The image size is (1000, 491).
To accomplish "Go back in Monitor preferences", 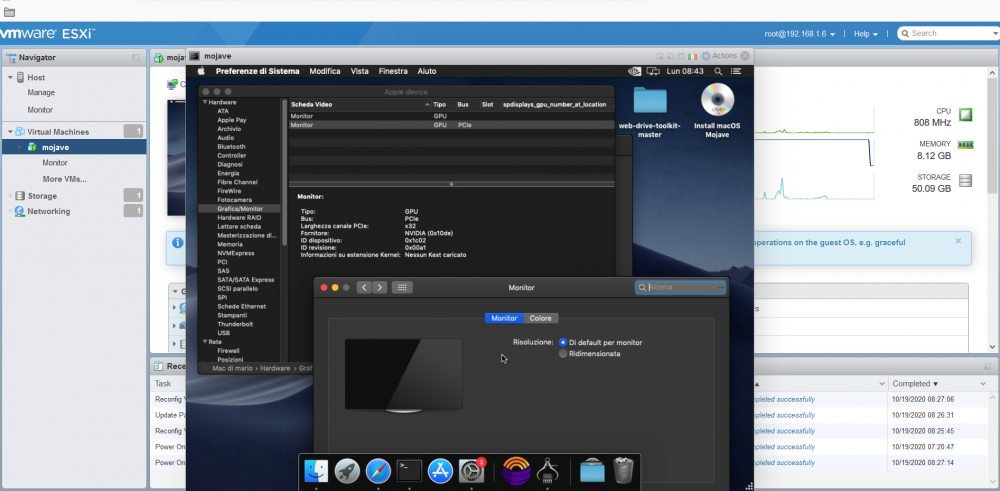I will (x=364, y=288).
